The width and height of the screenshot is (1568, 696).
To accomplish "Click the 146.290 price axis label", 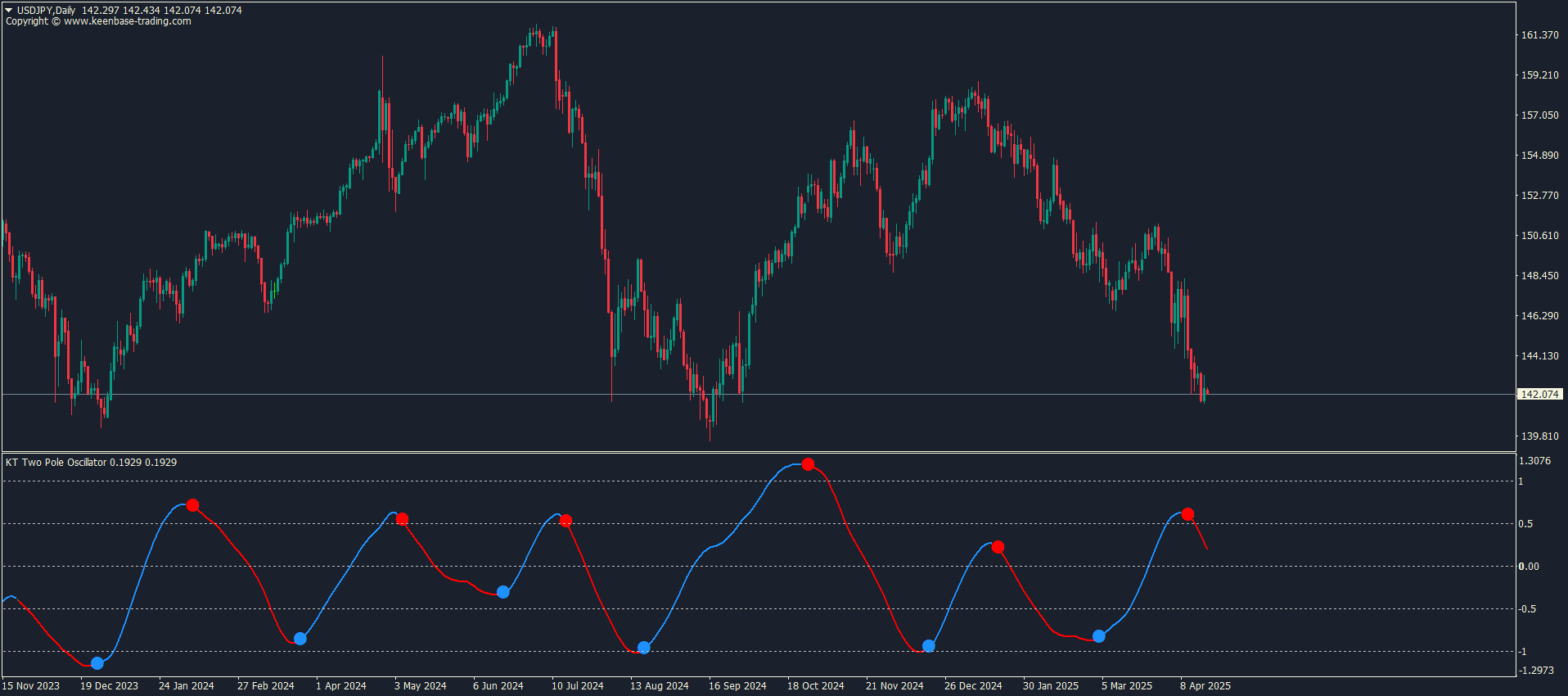I will coord(1539,316).
